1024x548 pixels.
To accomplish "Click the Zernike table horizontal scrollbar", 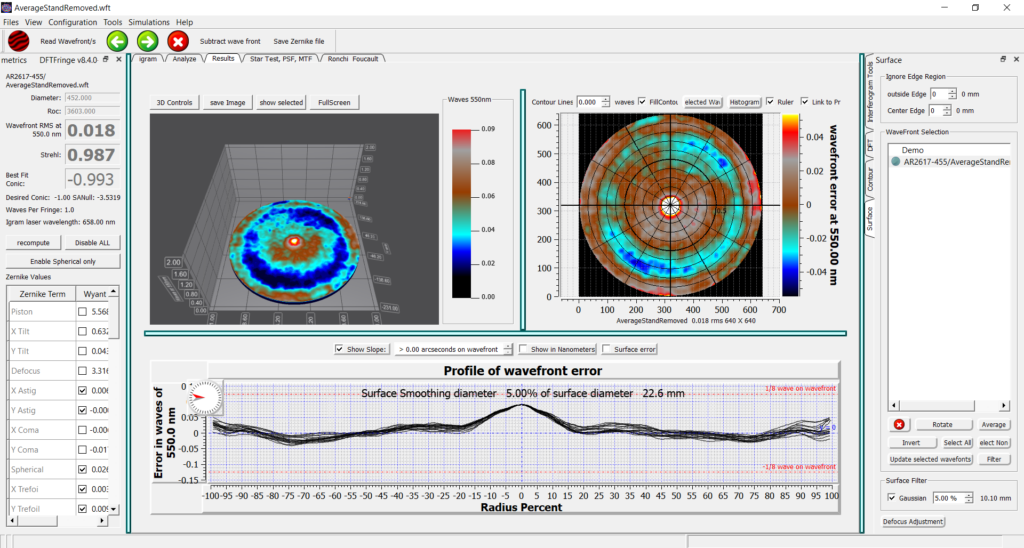I will [x=57, y=521].
